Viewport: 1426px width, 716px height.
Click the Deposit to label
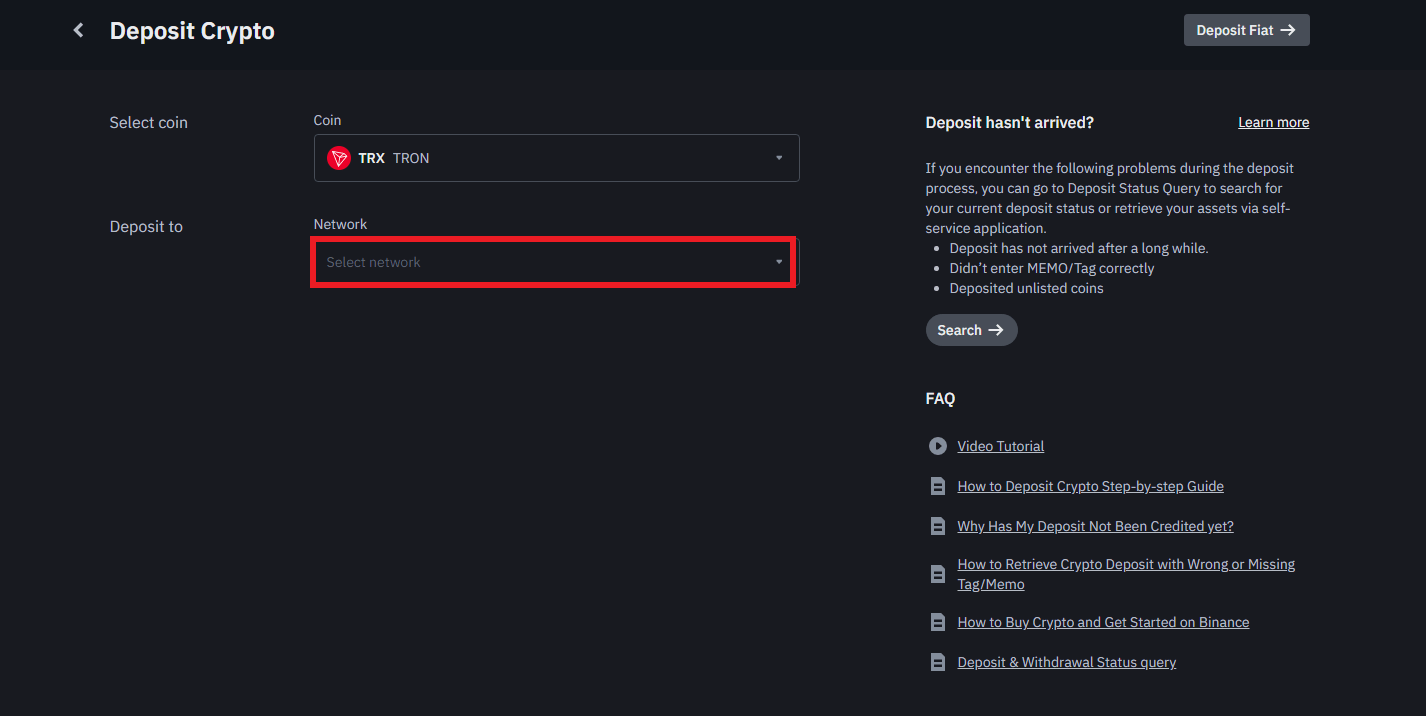pos(146,226)
